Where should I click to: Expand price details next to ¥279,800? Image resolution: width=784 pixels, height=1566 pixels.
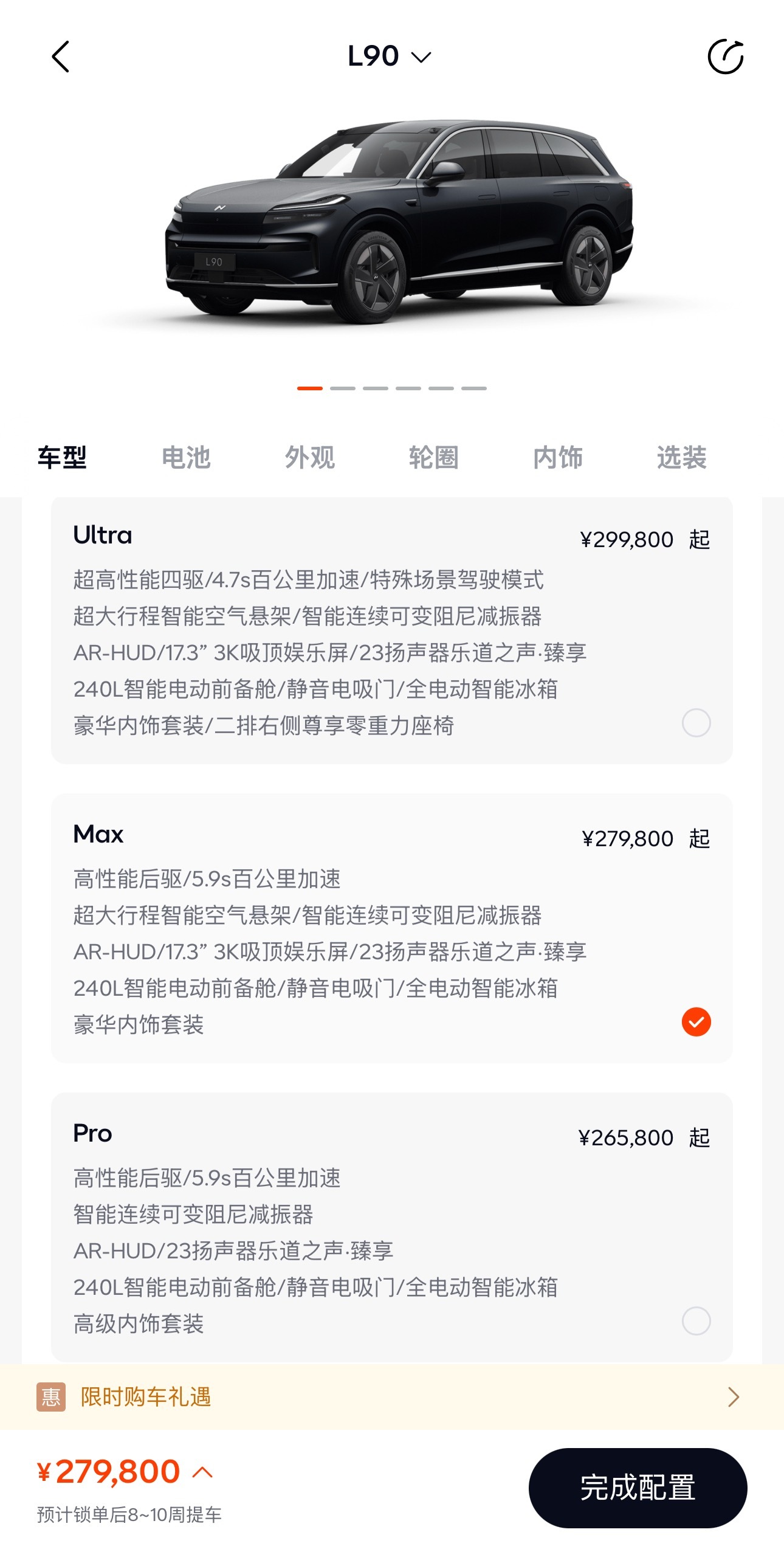[202, 1472]
